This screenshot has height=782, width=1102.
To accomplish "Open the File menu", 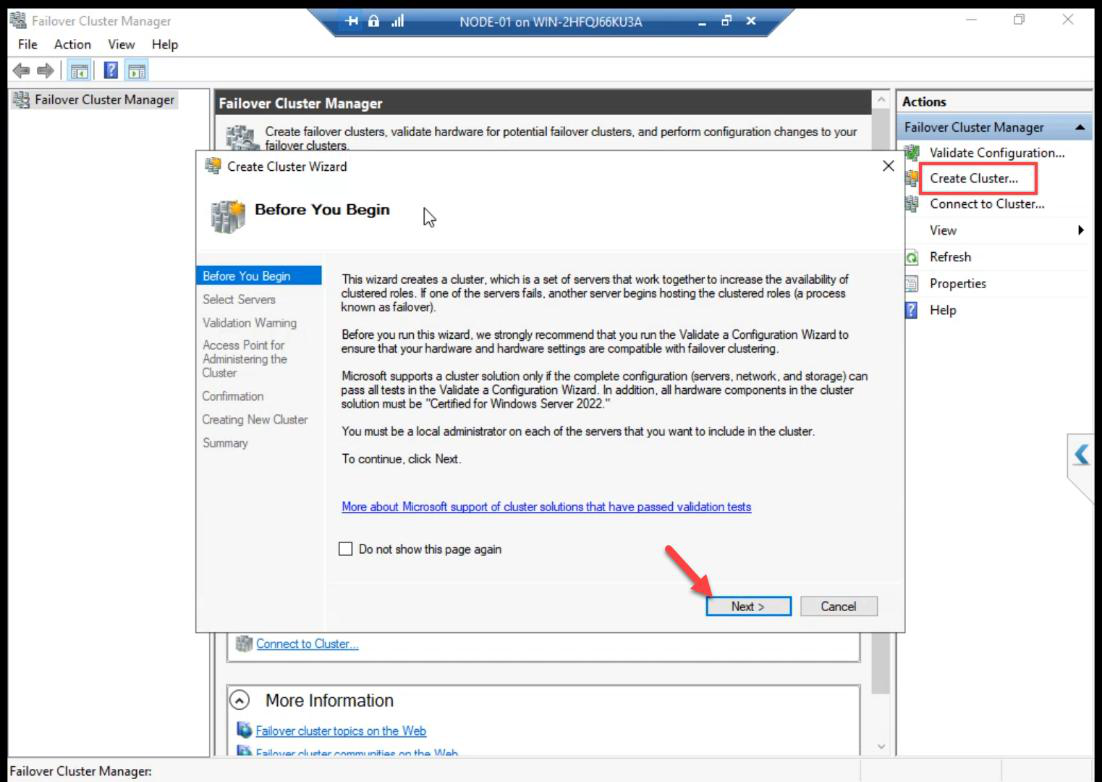I will tap(27, 44).
